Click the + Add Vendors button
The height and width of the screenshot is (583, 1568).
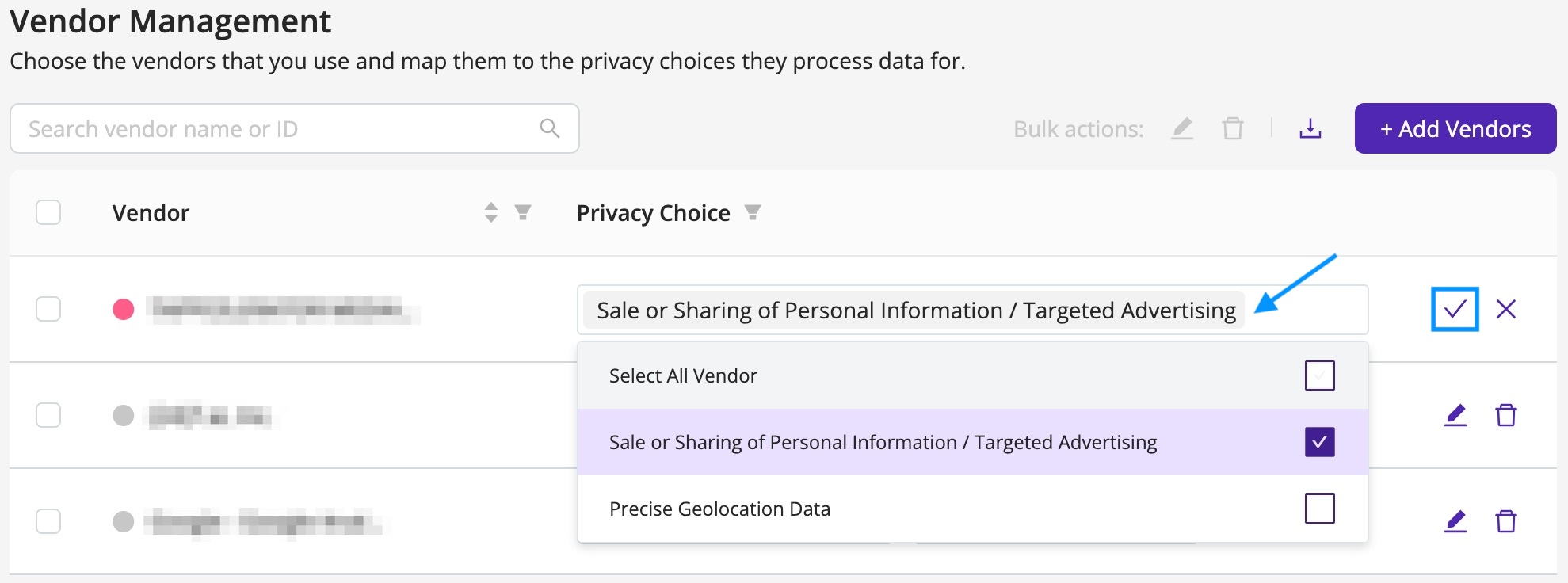click(x=1455, y=128)
